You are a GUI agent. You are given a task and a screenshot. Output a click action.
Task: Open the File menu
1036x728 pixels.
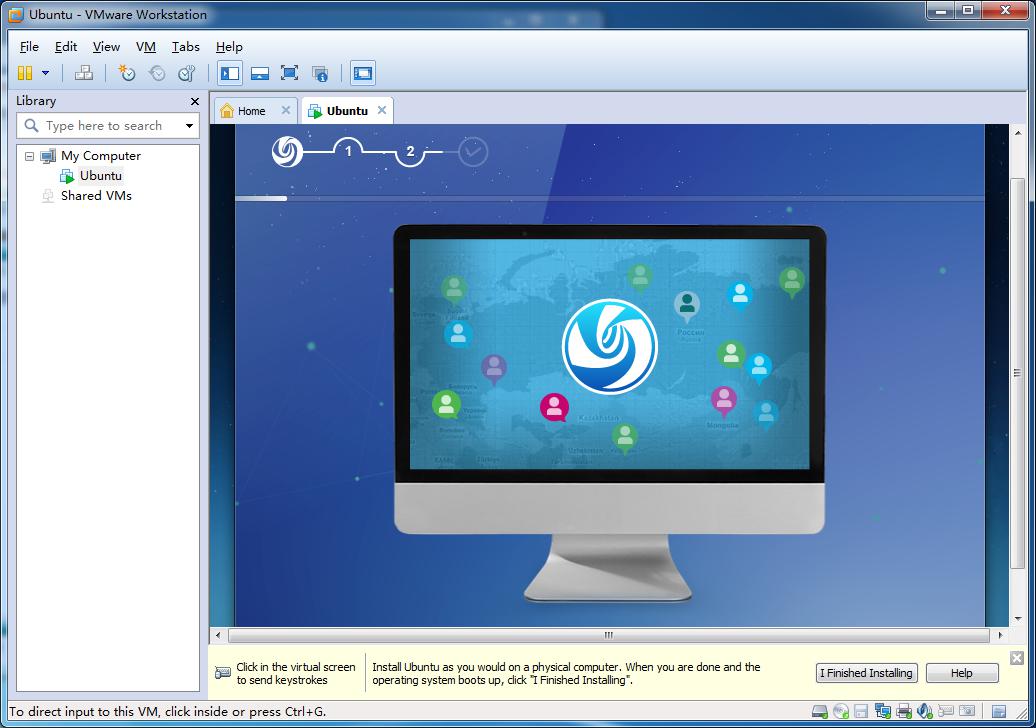29,47
